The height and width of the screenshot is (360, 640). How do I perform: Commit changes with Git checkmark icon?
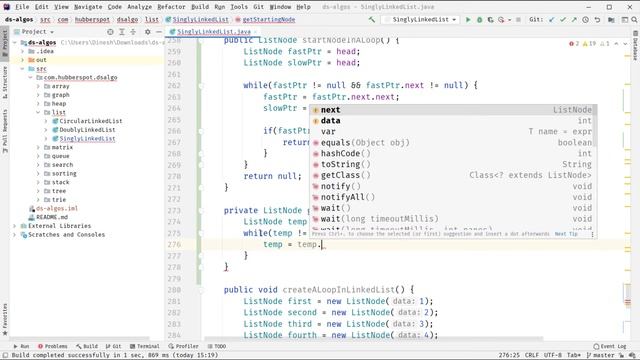[563, 20]
